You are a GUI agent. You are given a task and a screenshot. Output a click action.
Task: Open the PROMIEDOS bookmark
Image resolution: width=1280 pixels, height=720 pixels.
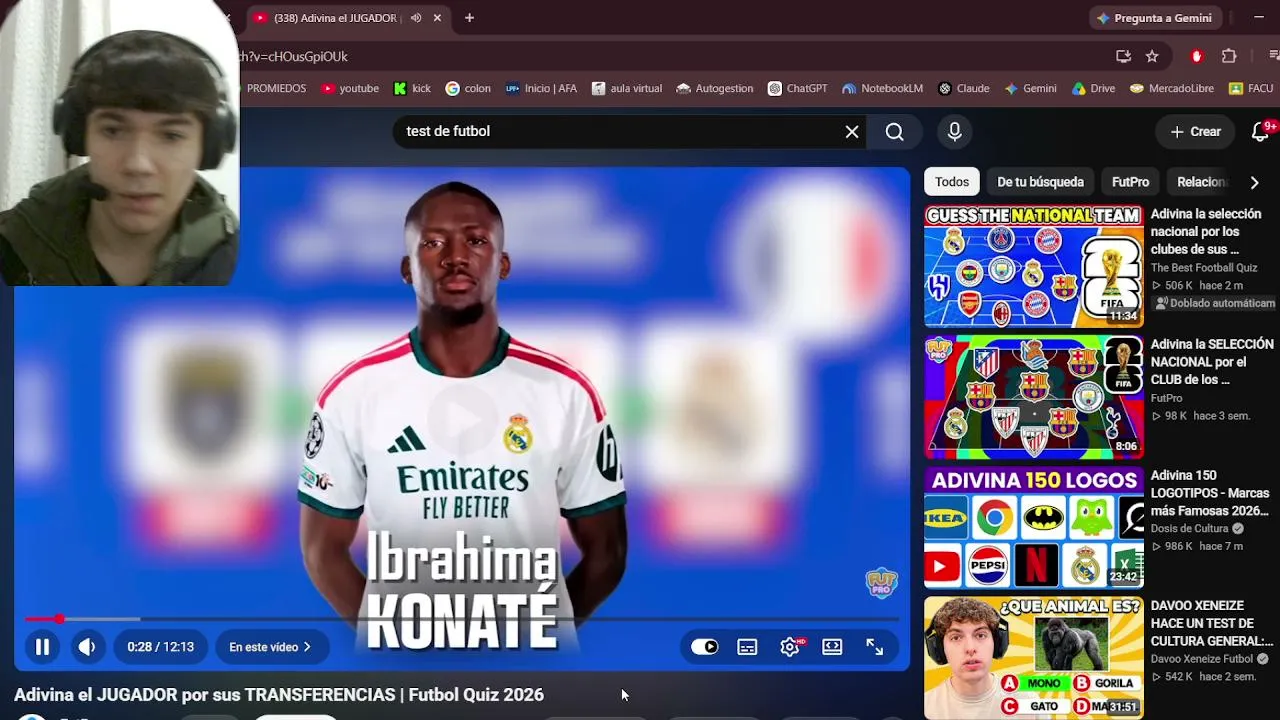(276, 89)
